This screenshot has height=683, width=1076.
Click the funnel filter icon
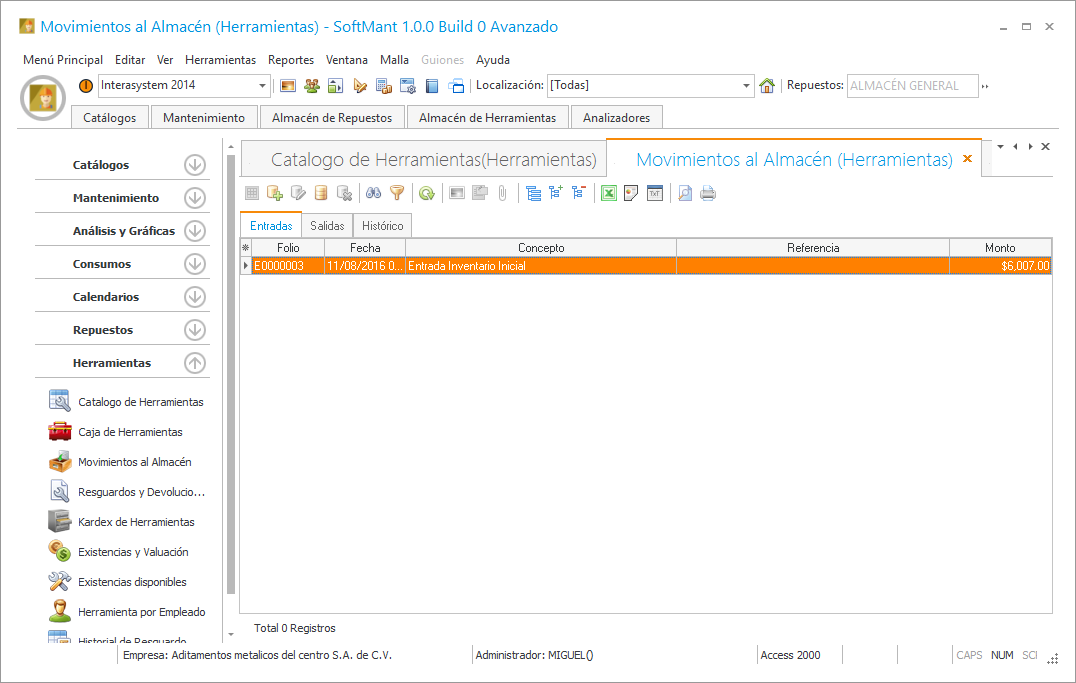[397, 194]
